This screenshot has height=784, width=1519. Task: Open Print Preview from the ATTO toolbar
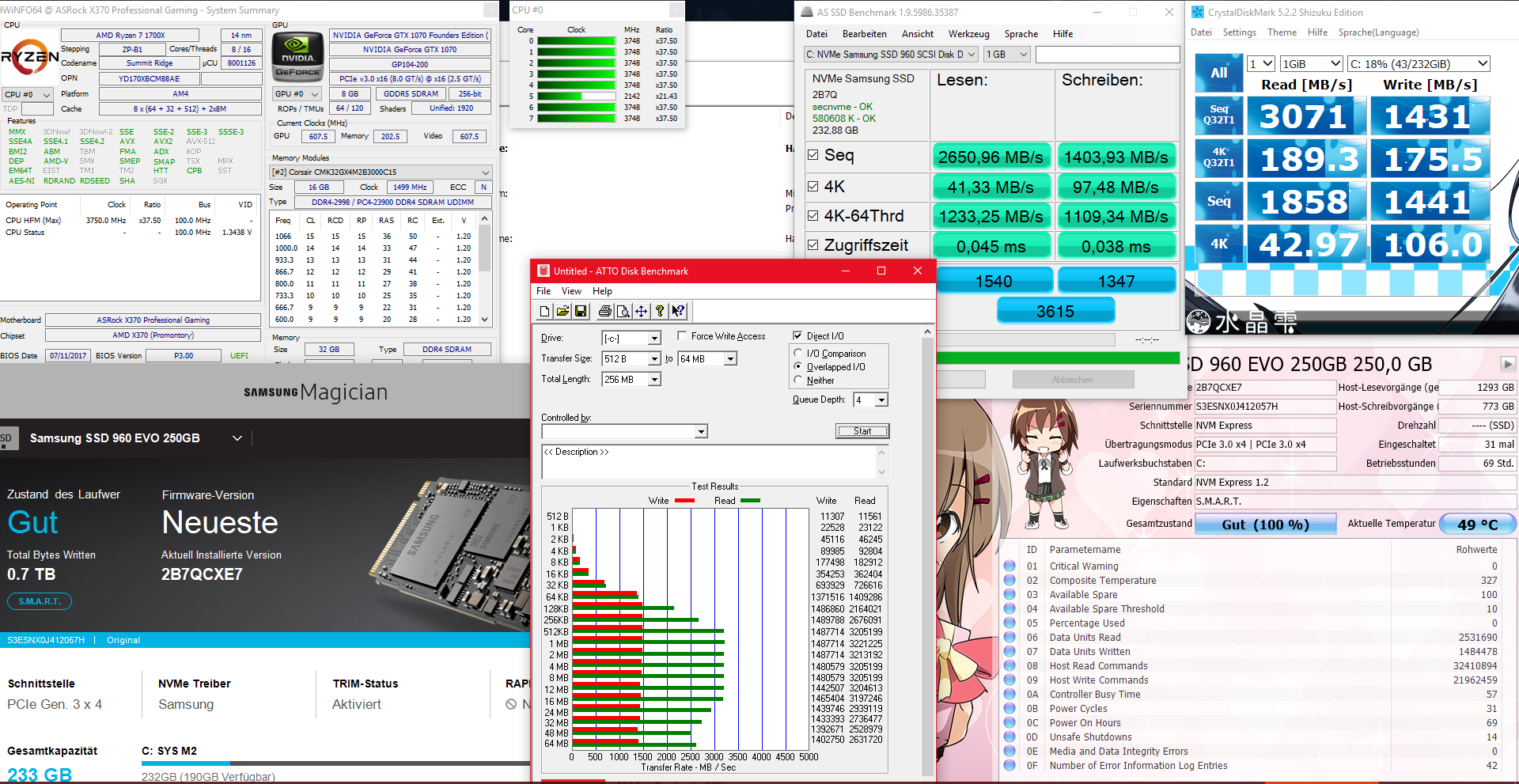coord(623,312)
